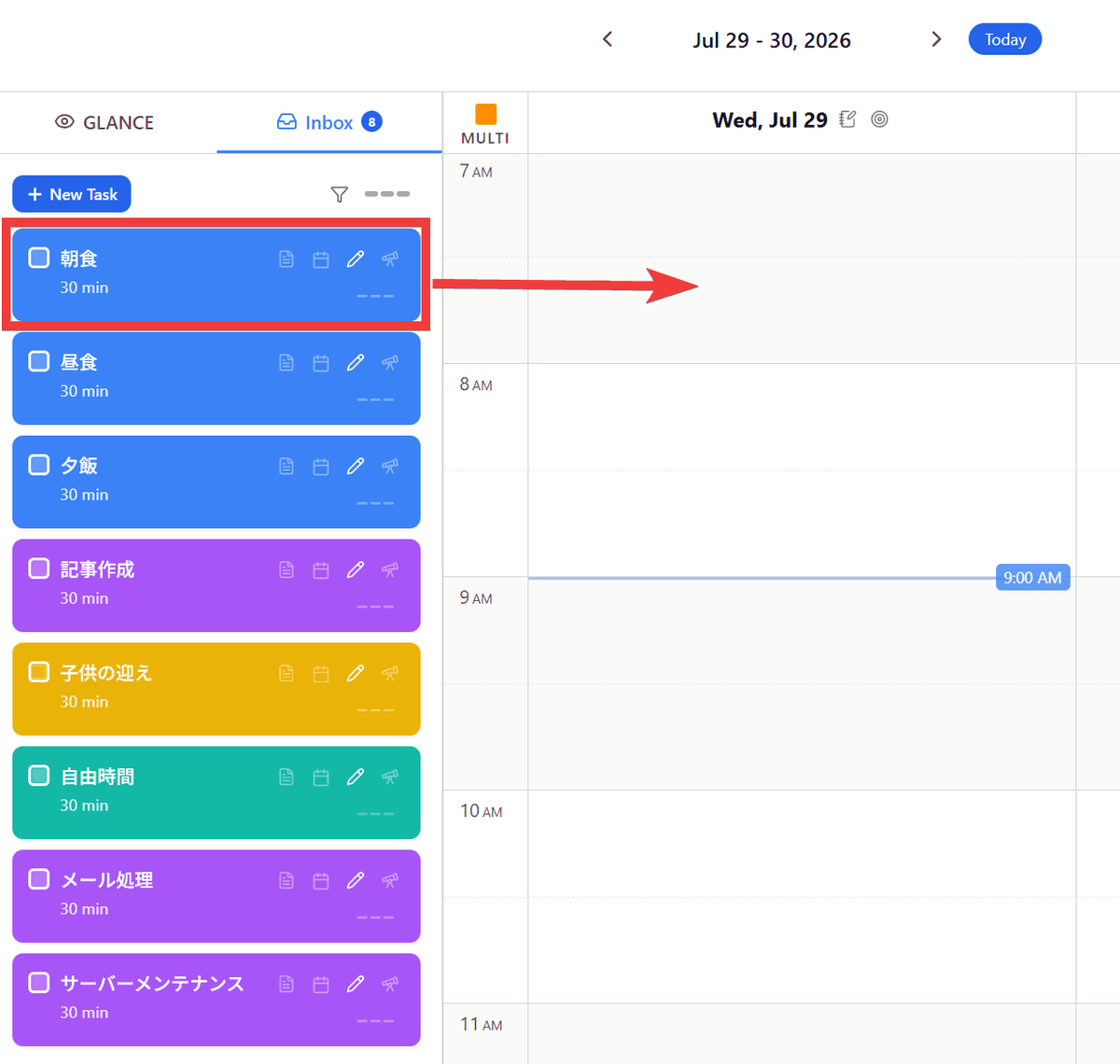This screenshot has width=1120, height=1064.
Task: Edit 自由時間 task with pencil icon
Action: [356, 777]
